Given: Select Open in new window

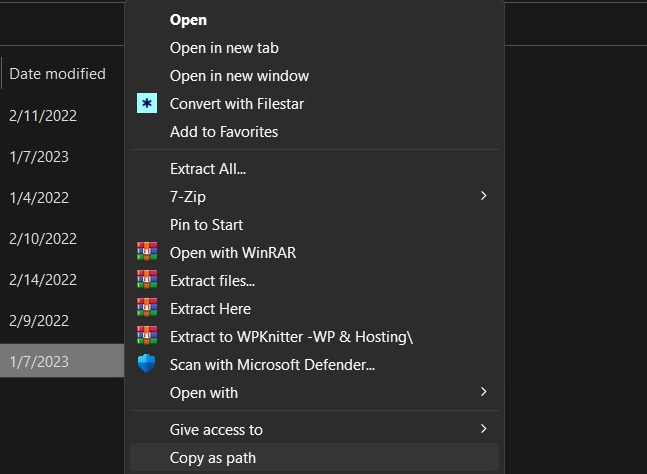Looking at the screenshot, I should (x=239, y=76).
